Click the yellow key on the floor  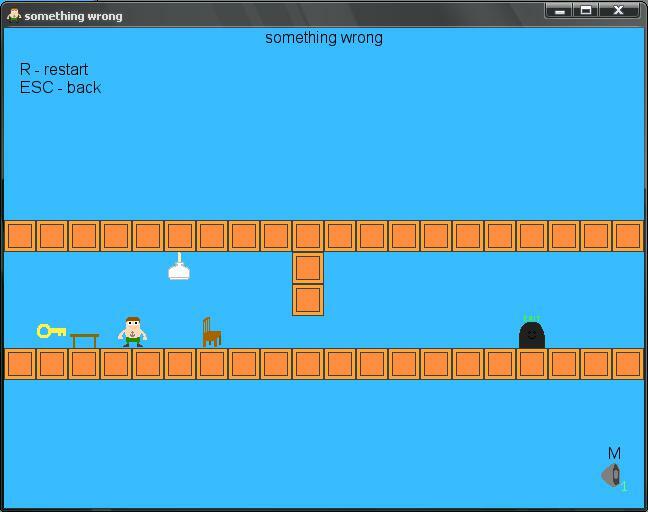(51, 331)
